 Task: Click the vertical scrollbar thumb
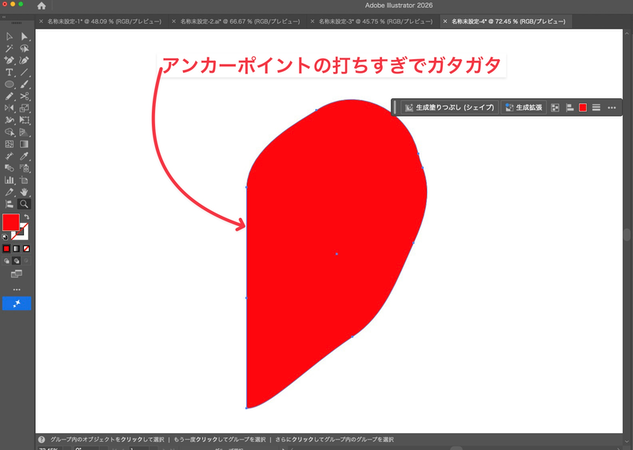(627, 234)
